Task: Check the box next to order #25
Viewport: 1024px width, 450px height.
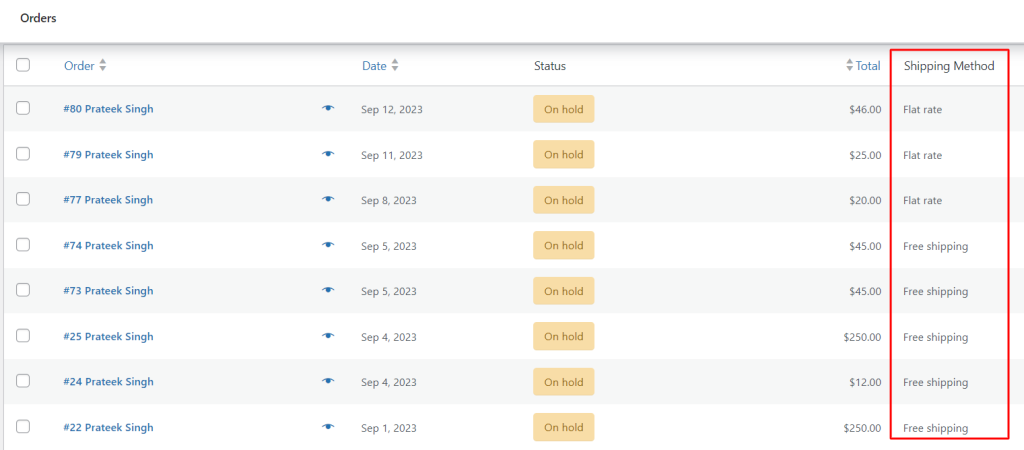Action: point(23,336)
